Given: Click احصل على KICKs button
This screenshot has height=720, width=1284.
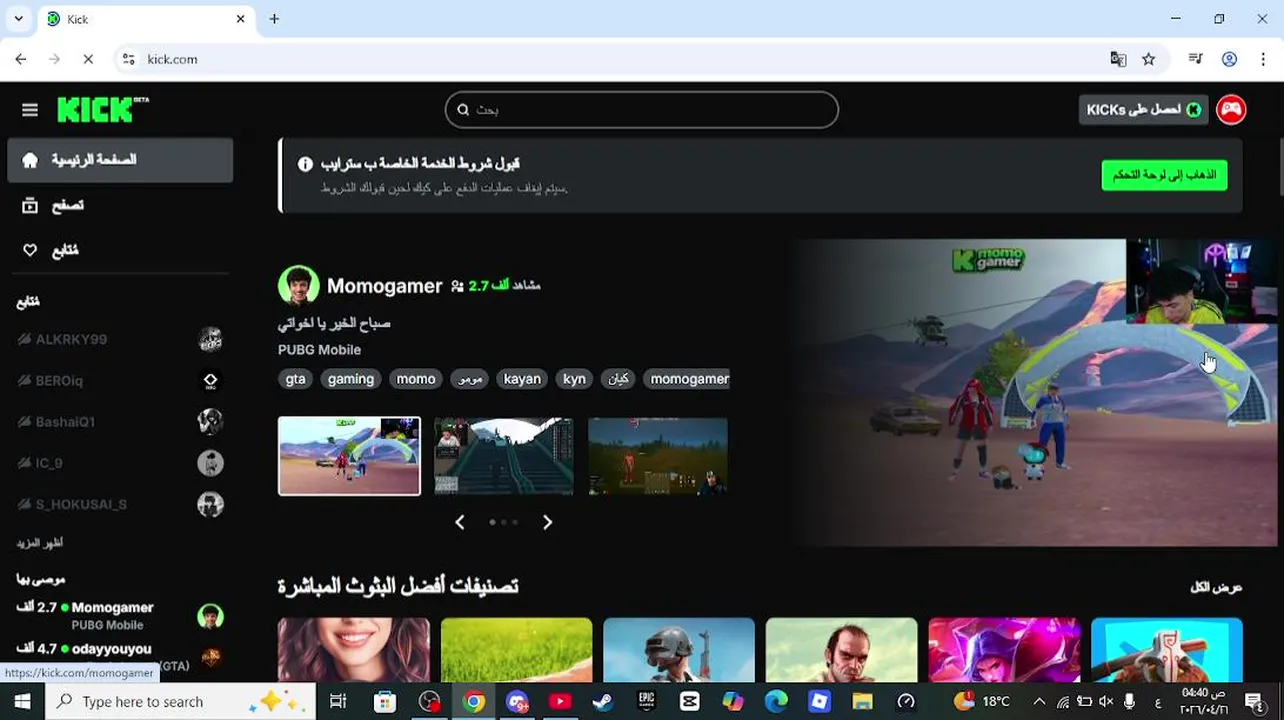Looking at the screenshot, I should point(1144,110).
